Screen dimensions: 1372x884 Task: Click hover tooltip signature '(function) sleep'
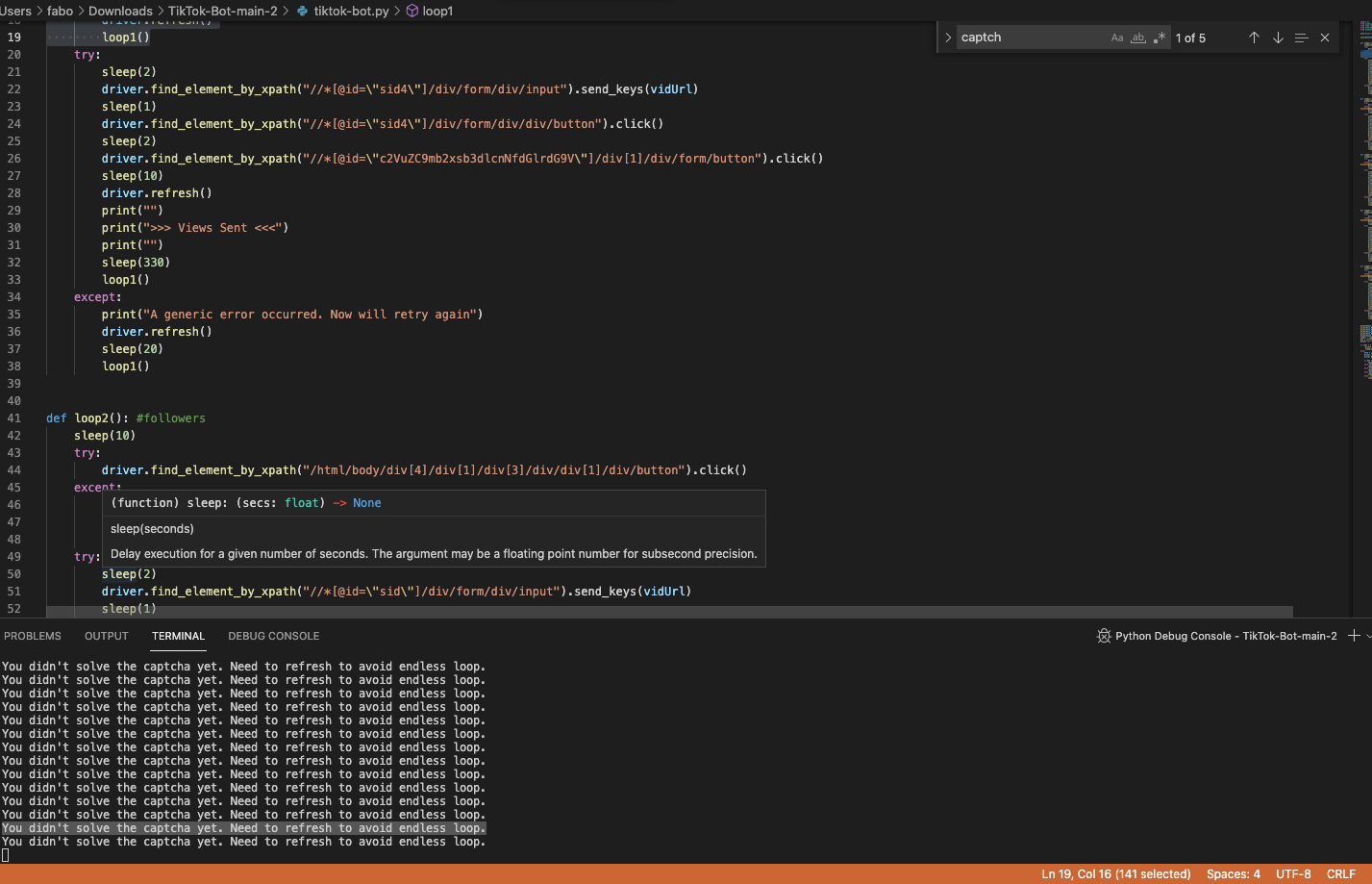(x=245, y=503)
